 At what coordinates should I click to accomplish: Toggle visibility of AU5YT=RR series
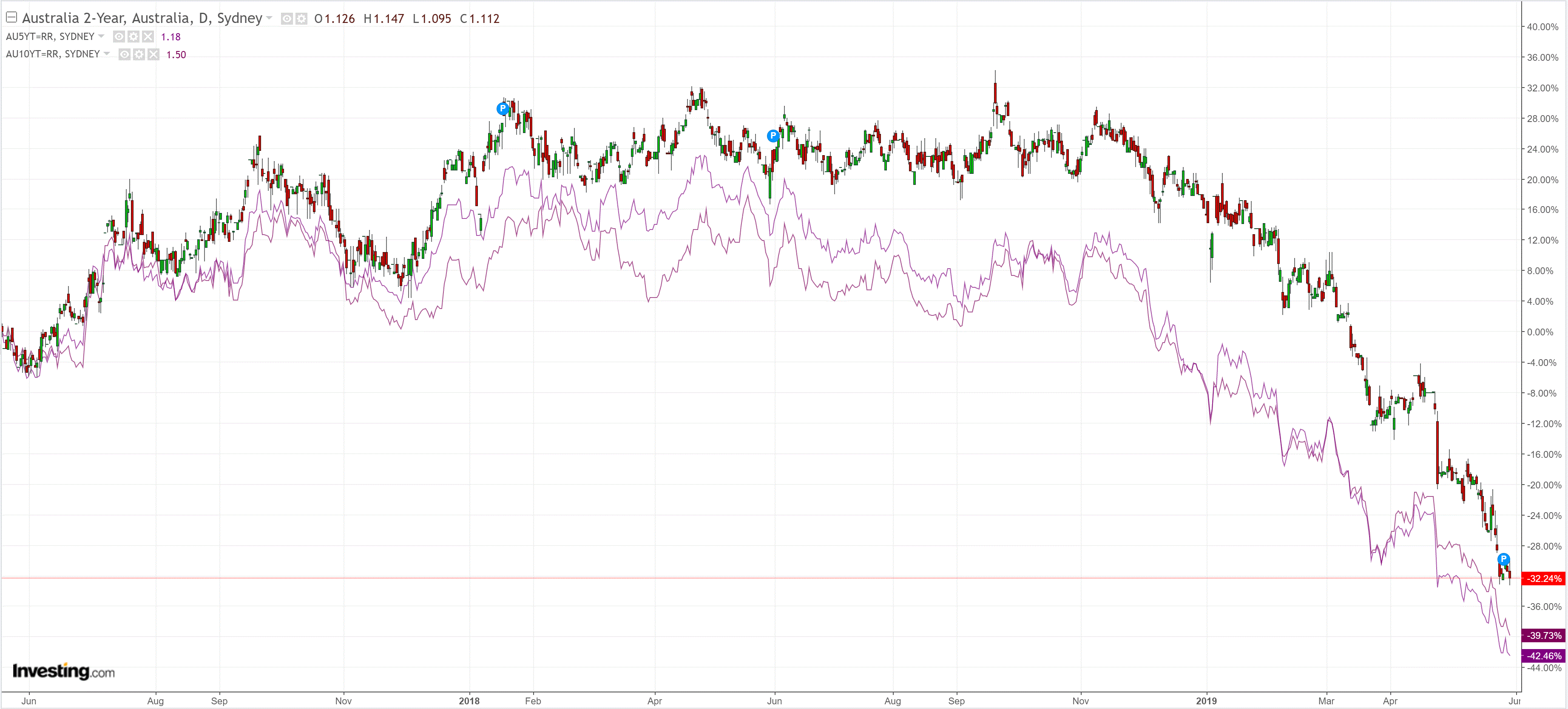119,37
